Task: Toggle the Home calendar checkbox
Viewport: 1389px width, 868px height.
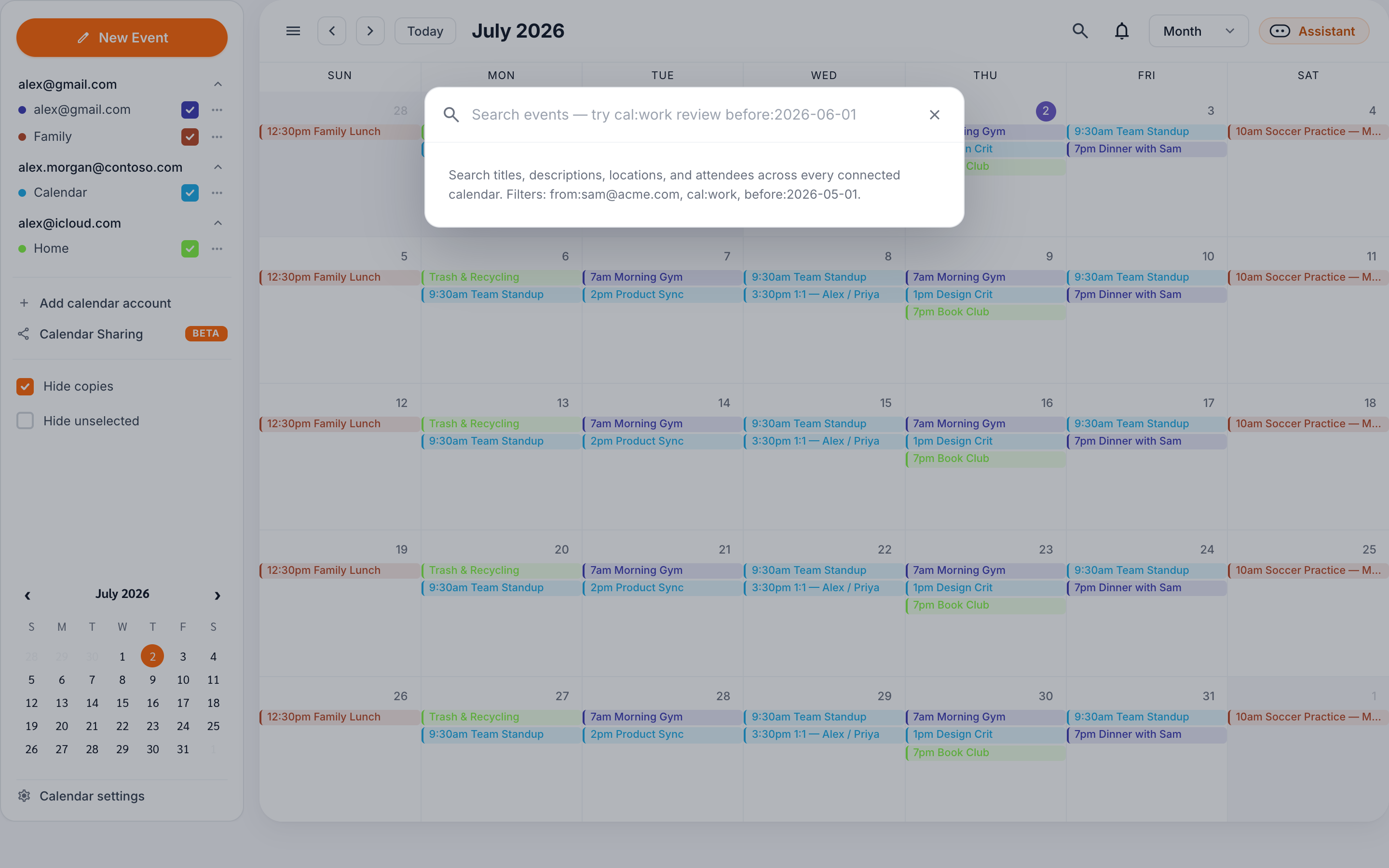Action: 190,248
